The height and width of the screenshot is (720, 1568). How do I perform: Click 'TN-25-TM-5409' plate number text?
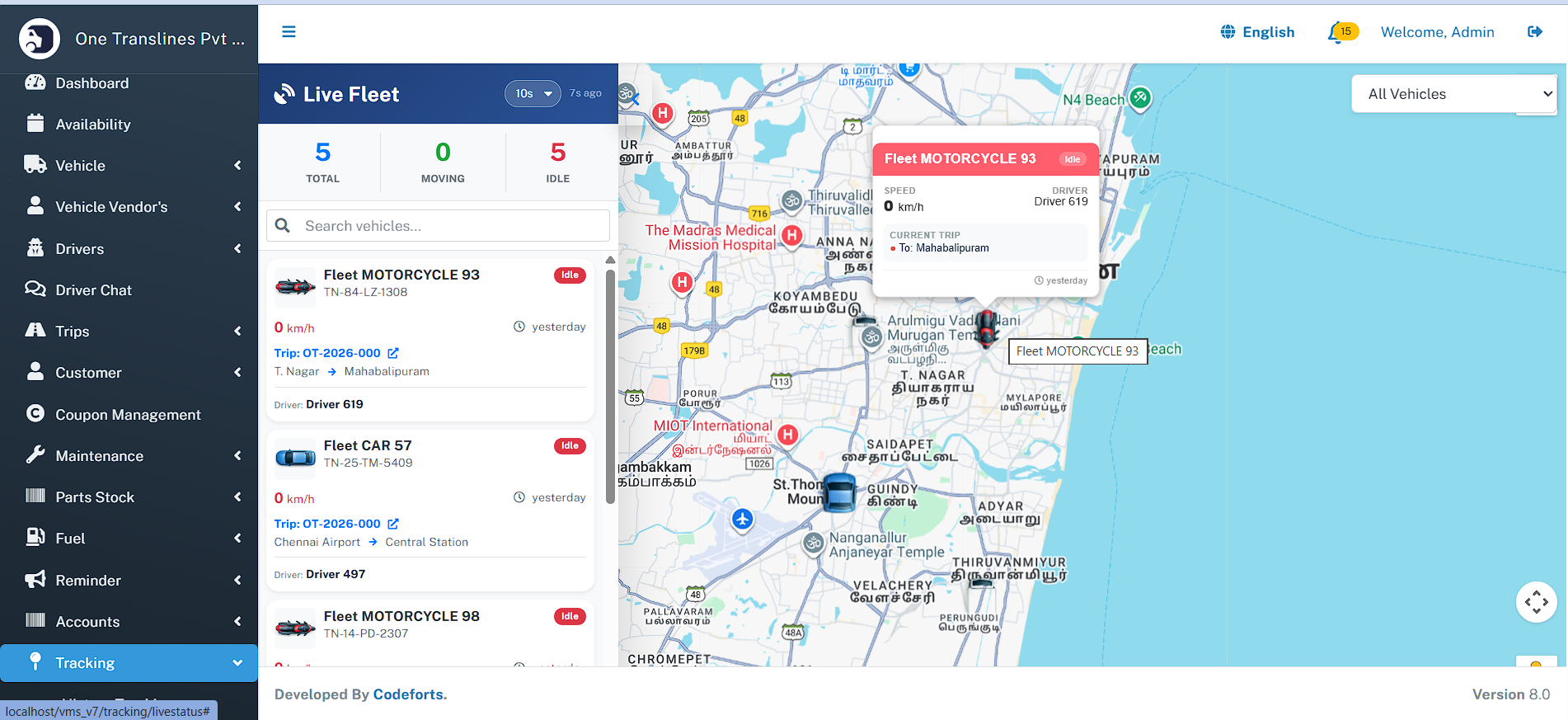[368, 463]
